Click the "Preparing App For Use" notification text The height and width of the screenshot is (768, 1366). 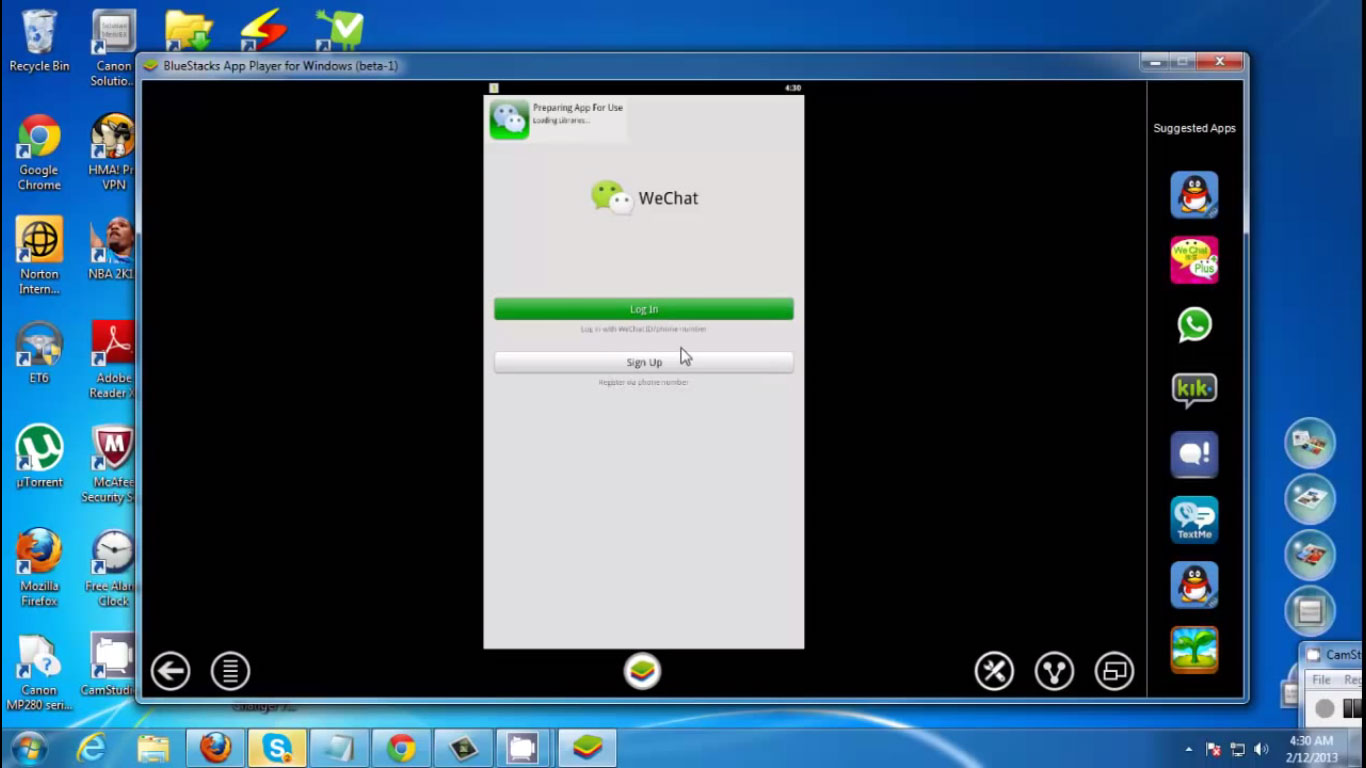[x=577, y=108]
